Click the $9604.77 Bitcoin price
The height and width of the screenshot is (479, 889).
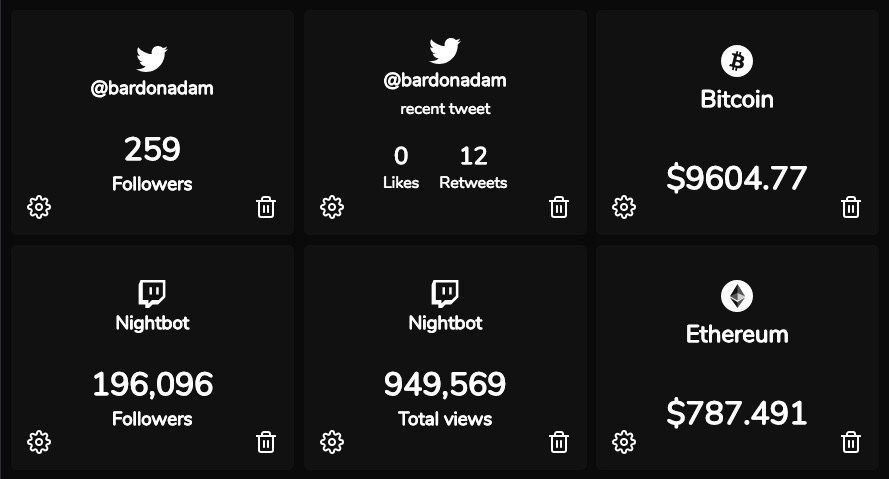(x=737, y=178)
